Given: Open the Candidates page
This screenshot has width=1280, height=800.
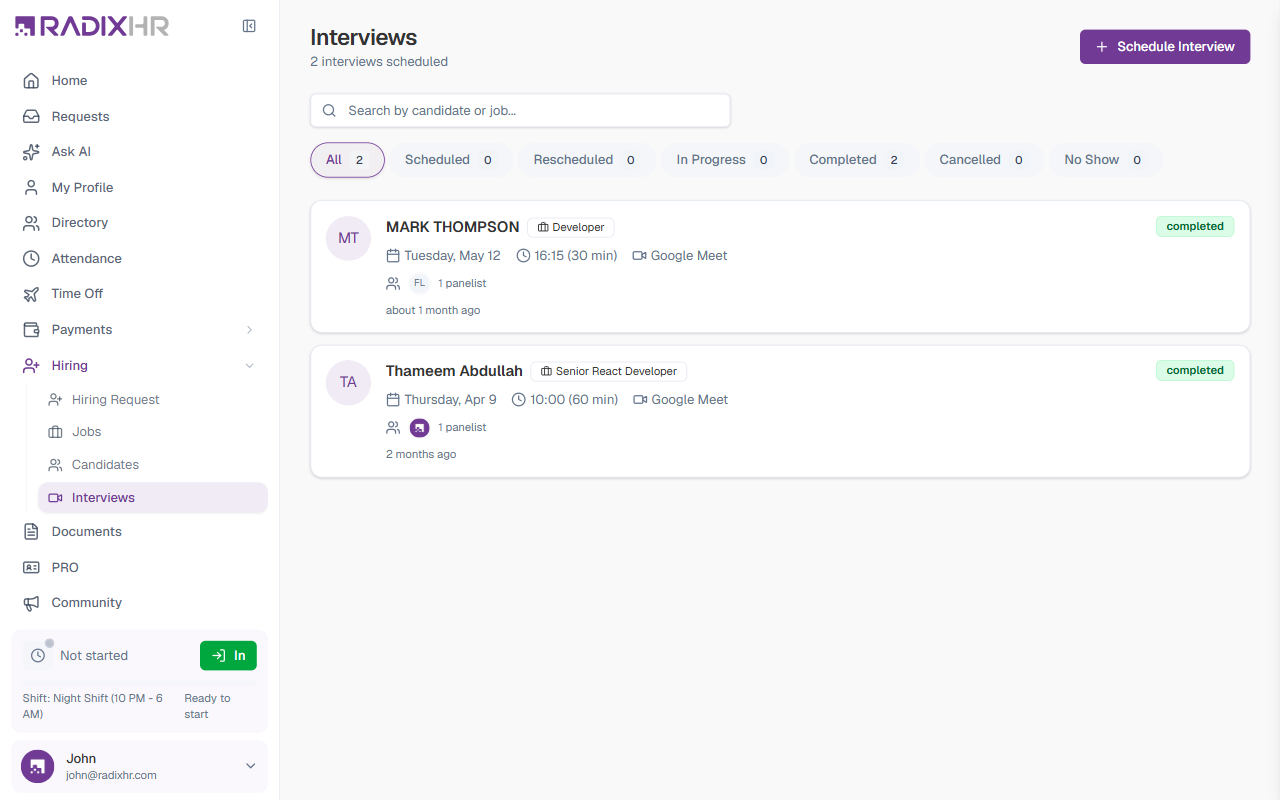Looking at the screenshot, I should click(152, 465).
